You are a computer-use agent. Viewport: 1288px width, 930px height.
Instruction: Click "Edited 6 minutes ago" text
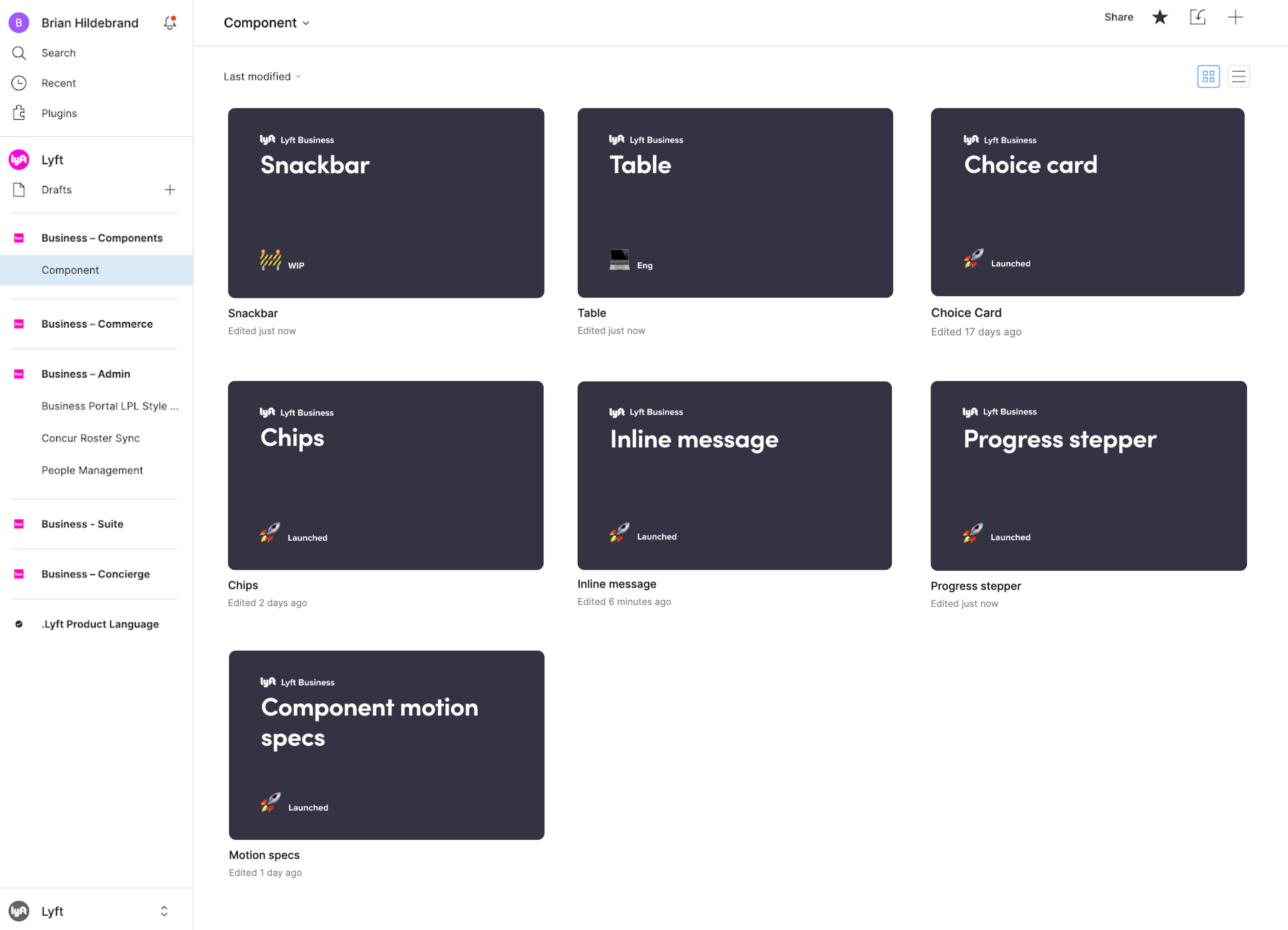pos(623,601)
